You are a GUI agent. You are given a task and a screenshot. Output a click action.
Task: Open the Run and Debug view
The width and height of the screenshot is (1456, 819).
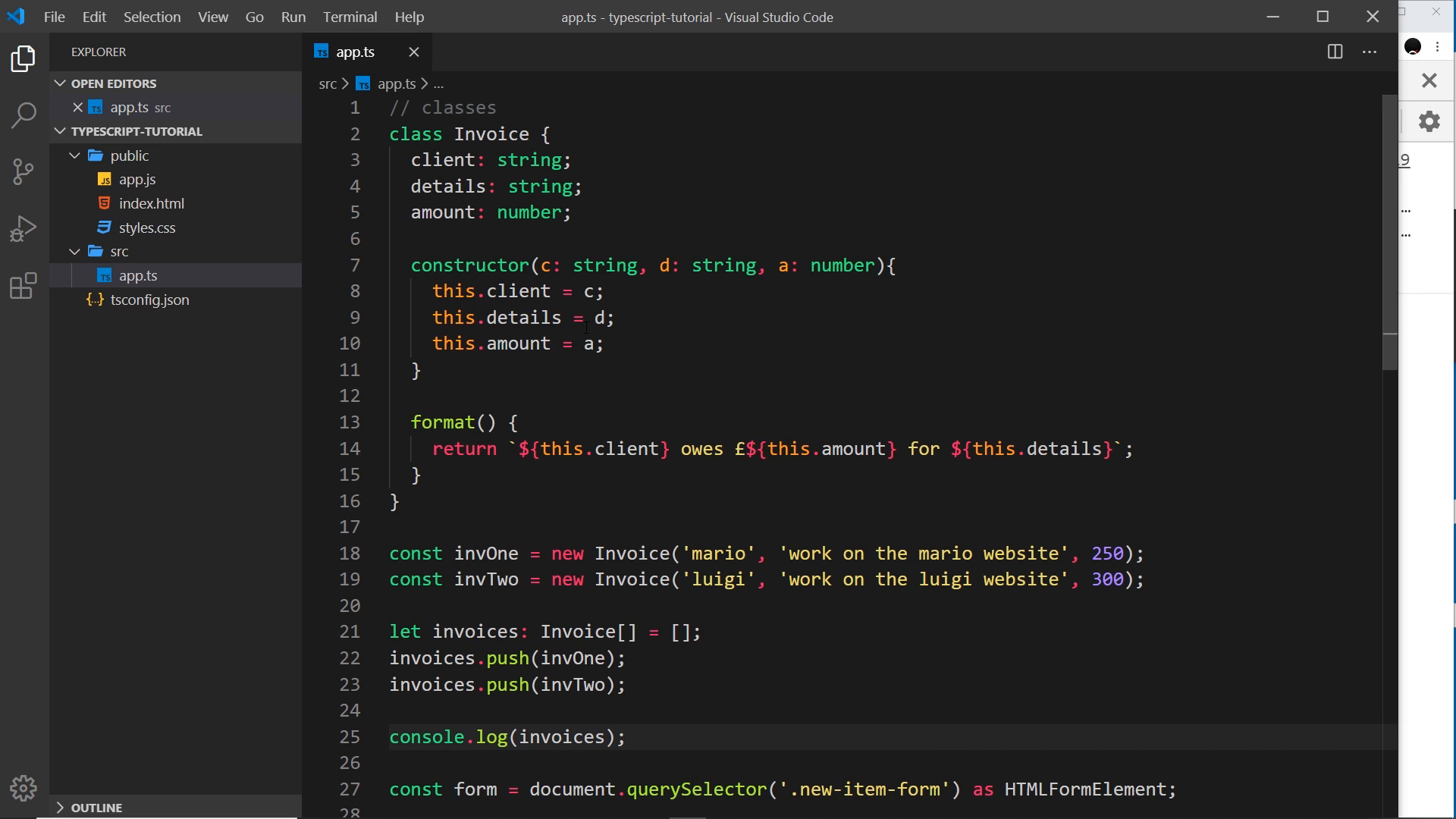click(24, 228)
